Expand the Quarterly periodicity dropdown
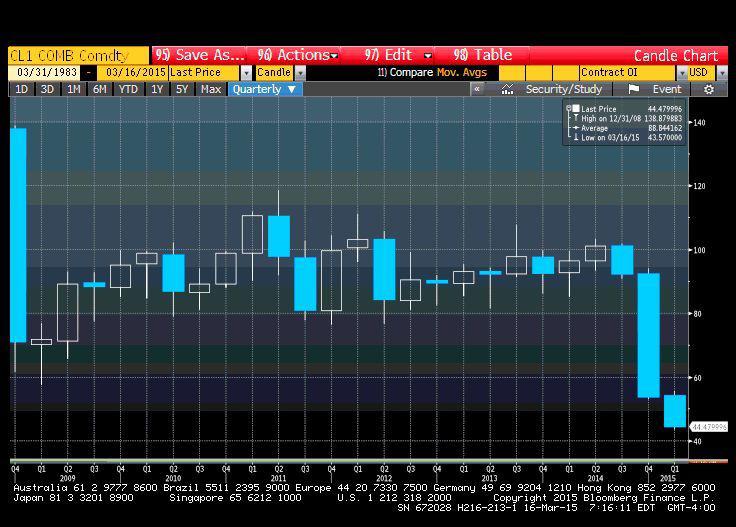The height and width of the screenshot is (527, 736). [x=265, y=89]
